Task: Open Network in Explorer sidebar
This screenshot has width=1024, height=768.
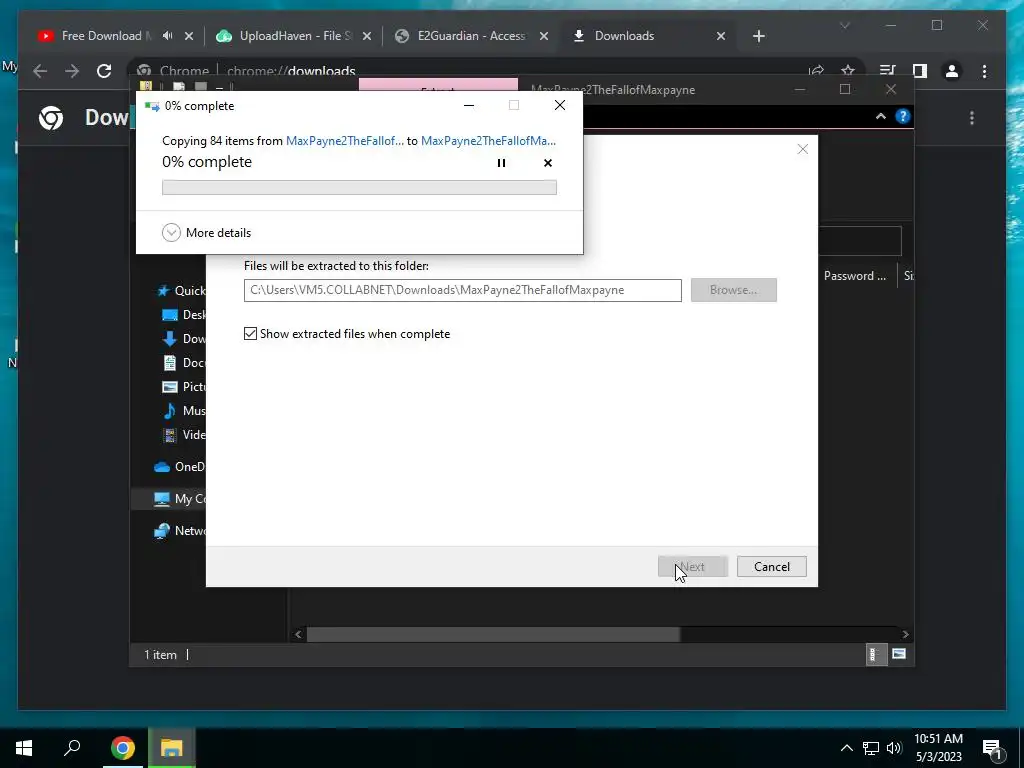Action: pos(180,531)
